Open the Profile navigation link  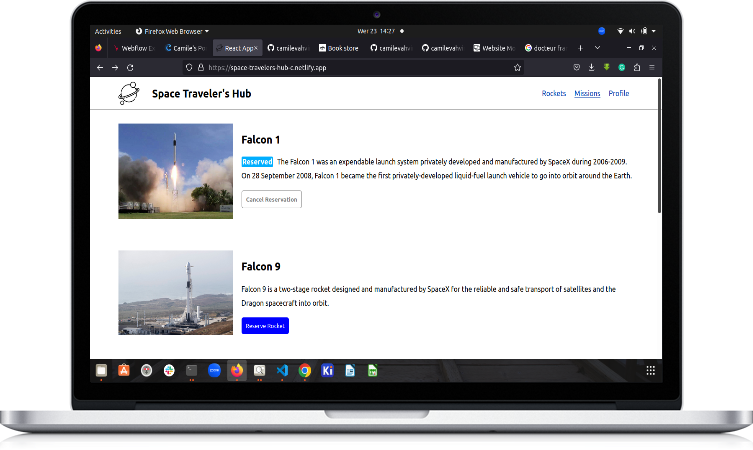[x=619, y=93]
